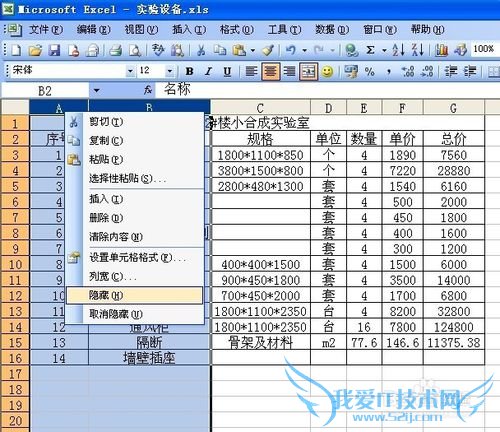This screenshot has height=432, width=500.
Task: Click the New workbook icon
Action: click(16, 50)
